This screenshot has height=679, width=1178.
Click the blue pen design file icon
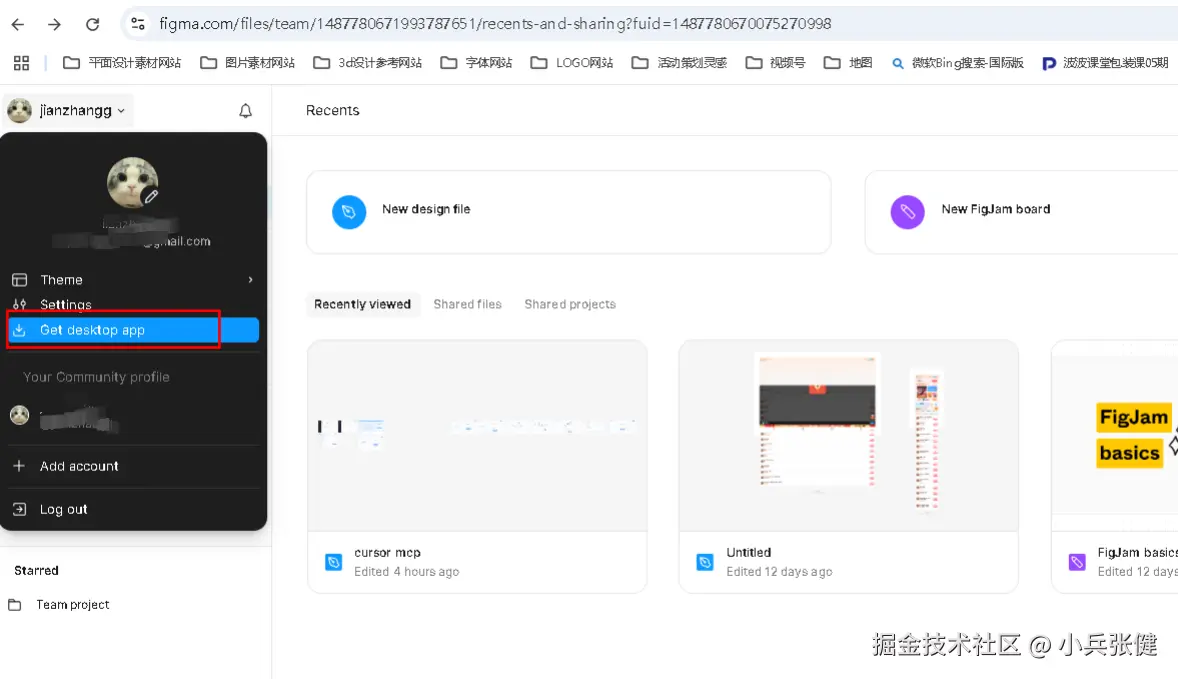[x=349, y=212]
